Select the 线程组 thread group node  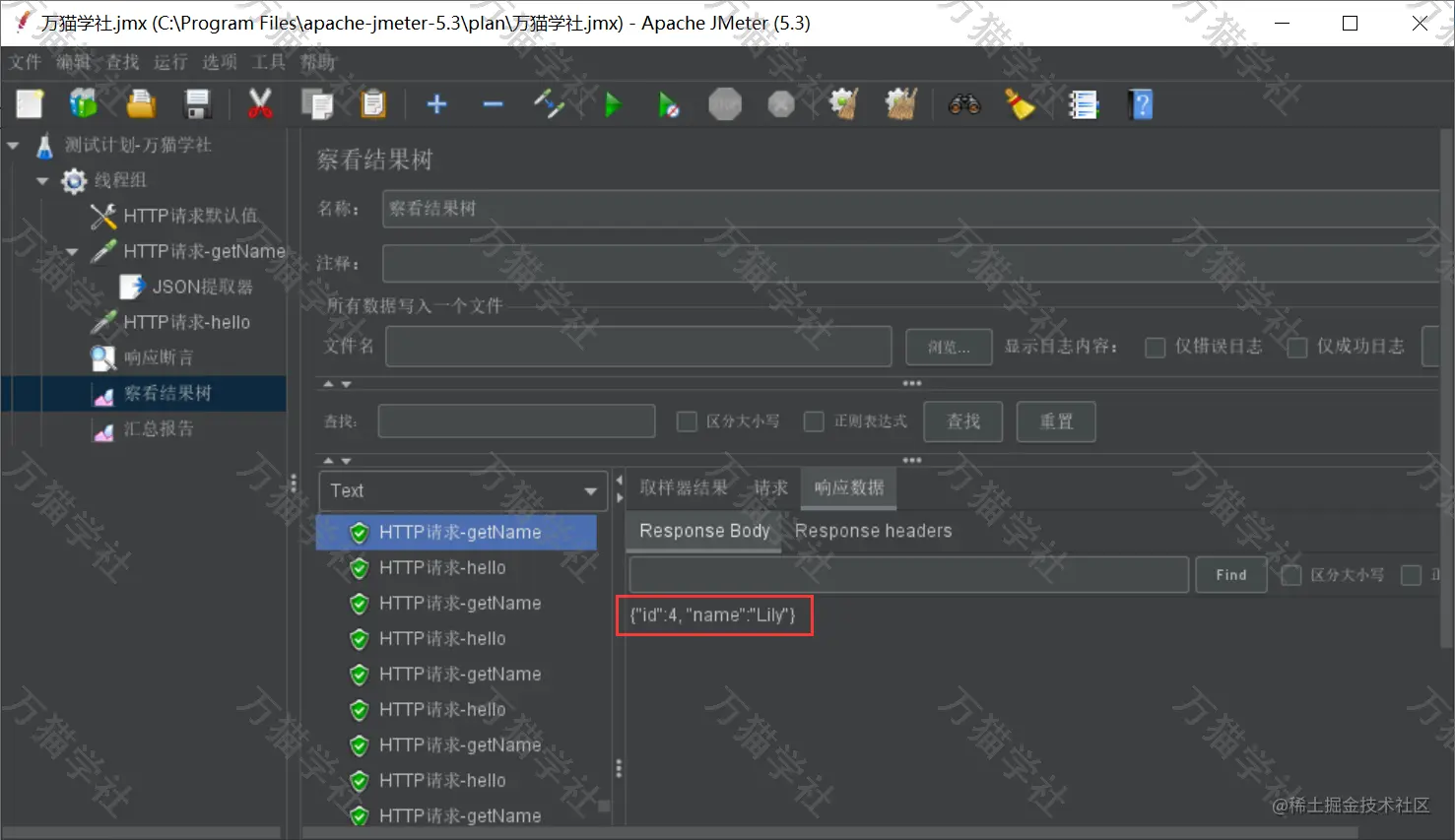click(x=120, y=180)
